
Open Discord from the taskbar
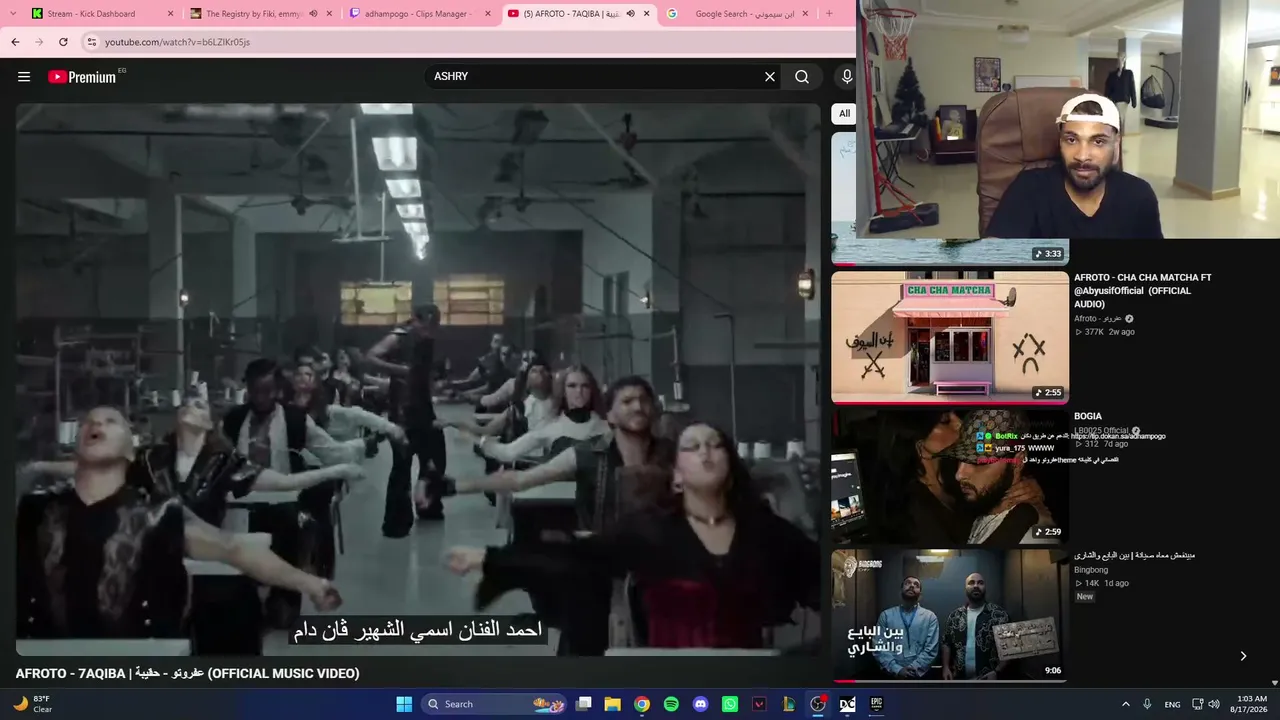(x=701, y=704)
